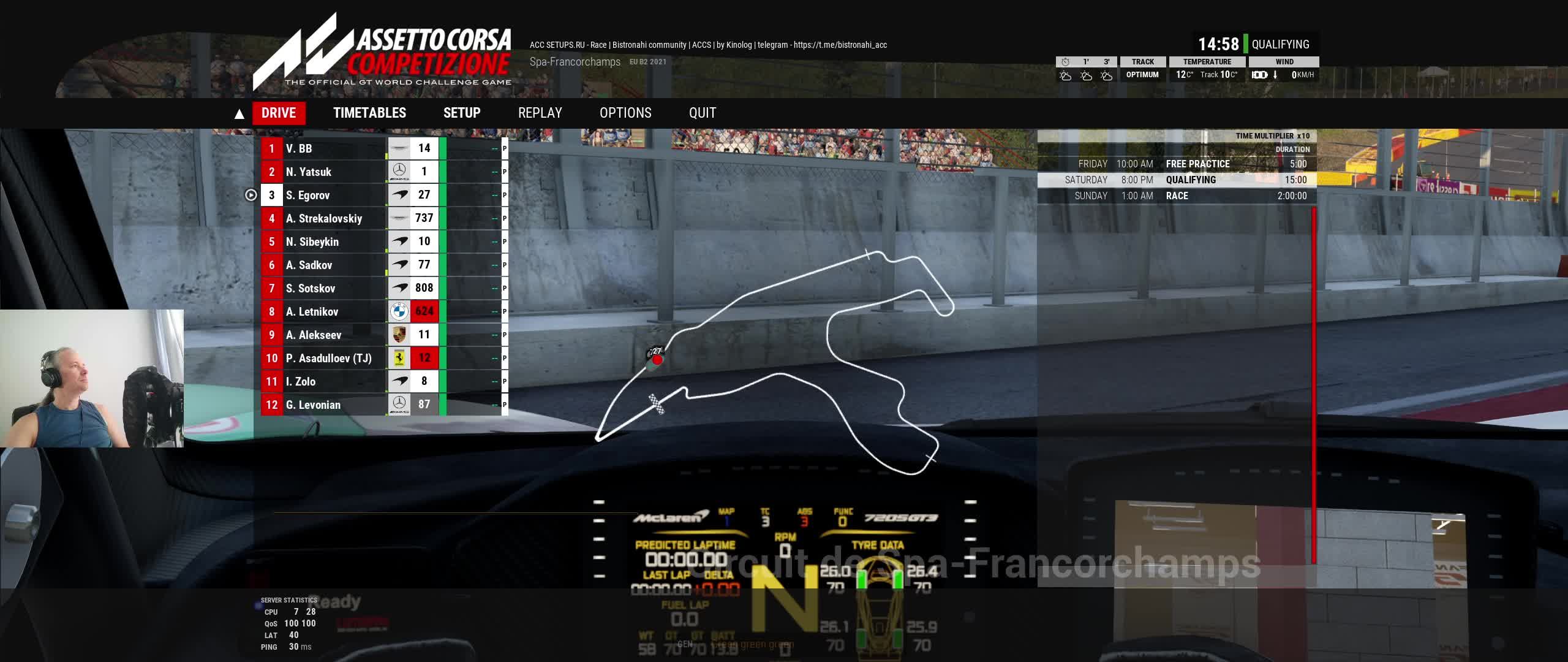Click the Porsche crest next to A. Alekseev
Viewport: 1568px width, 662px height.
coord(399,335)
